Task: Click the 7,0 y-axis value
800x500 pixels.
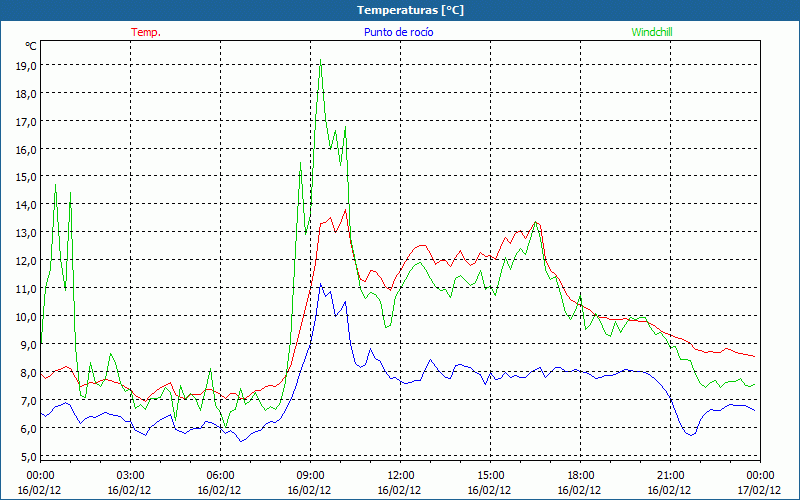Action: [x=29, y=401]
